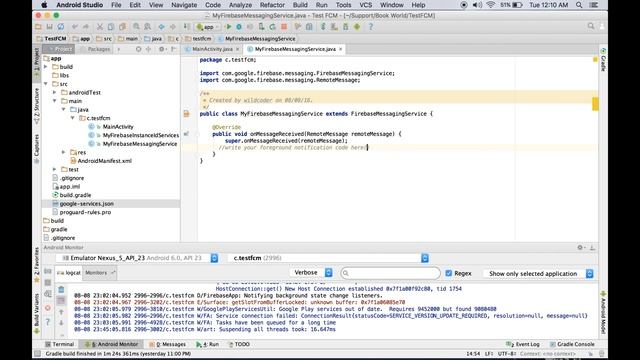Click the Debug app bug icon
This screenshot has width=640, height=360.
(239, 27)
